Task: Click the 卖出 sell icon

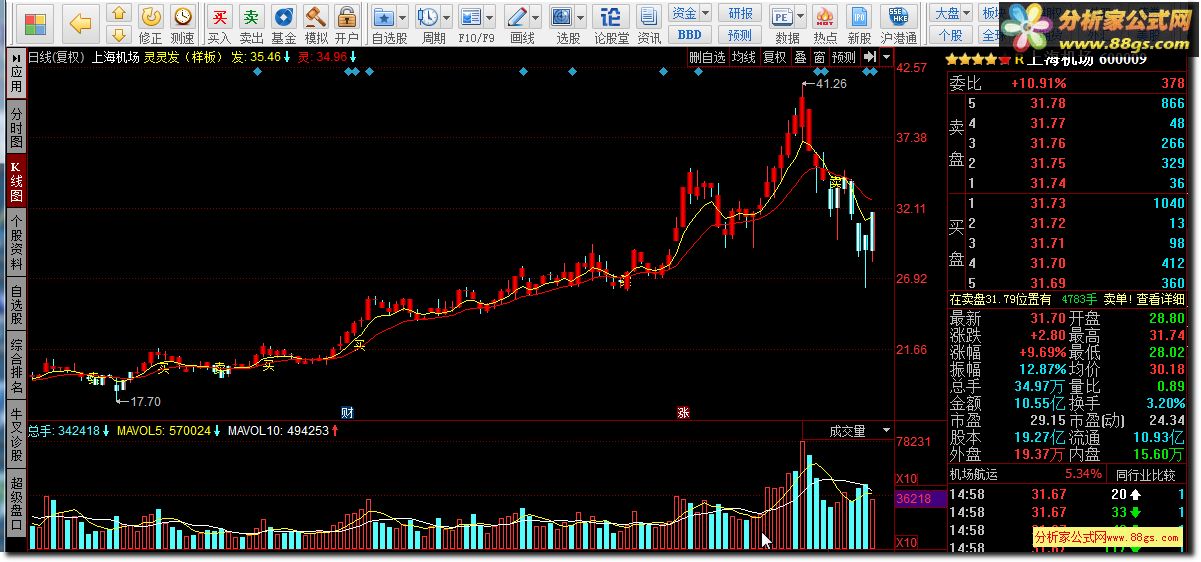Action: coord(251,17)
